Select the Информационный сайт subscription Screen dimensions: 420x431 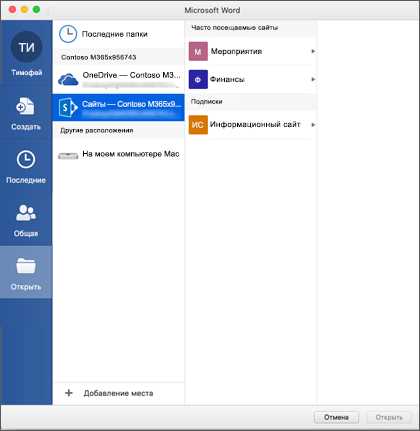pyautogui.click(x=252, y=125)
